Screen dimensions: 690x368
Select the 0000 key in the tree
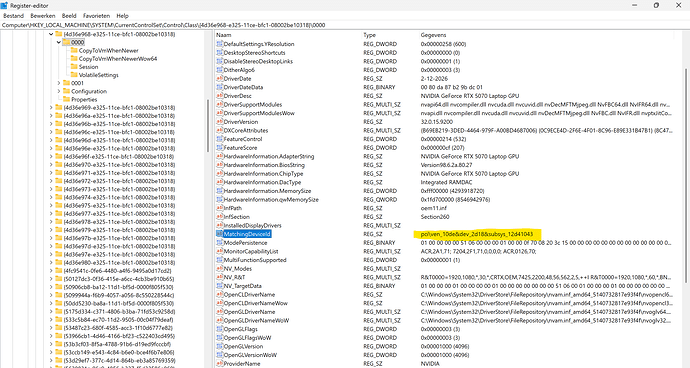click(x=77, y=42)
